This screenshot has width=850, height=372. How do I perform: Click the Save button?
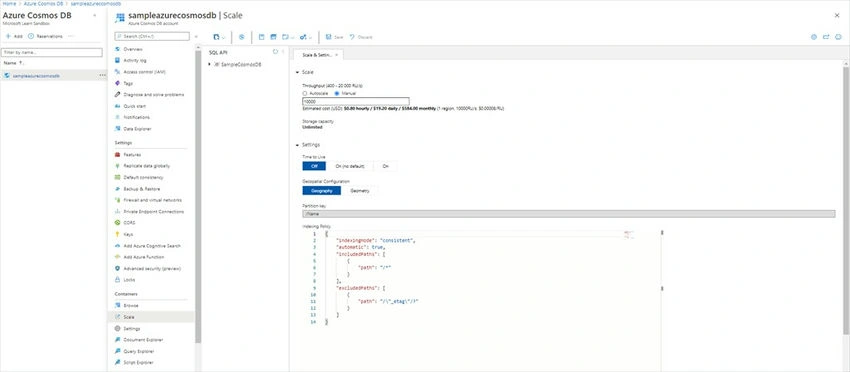click(334, 37)
